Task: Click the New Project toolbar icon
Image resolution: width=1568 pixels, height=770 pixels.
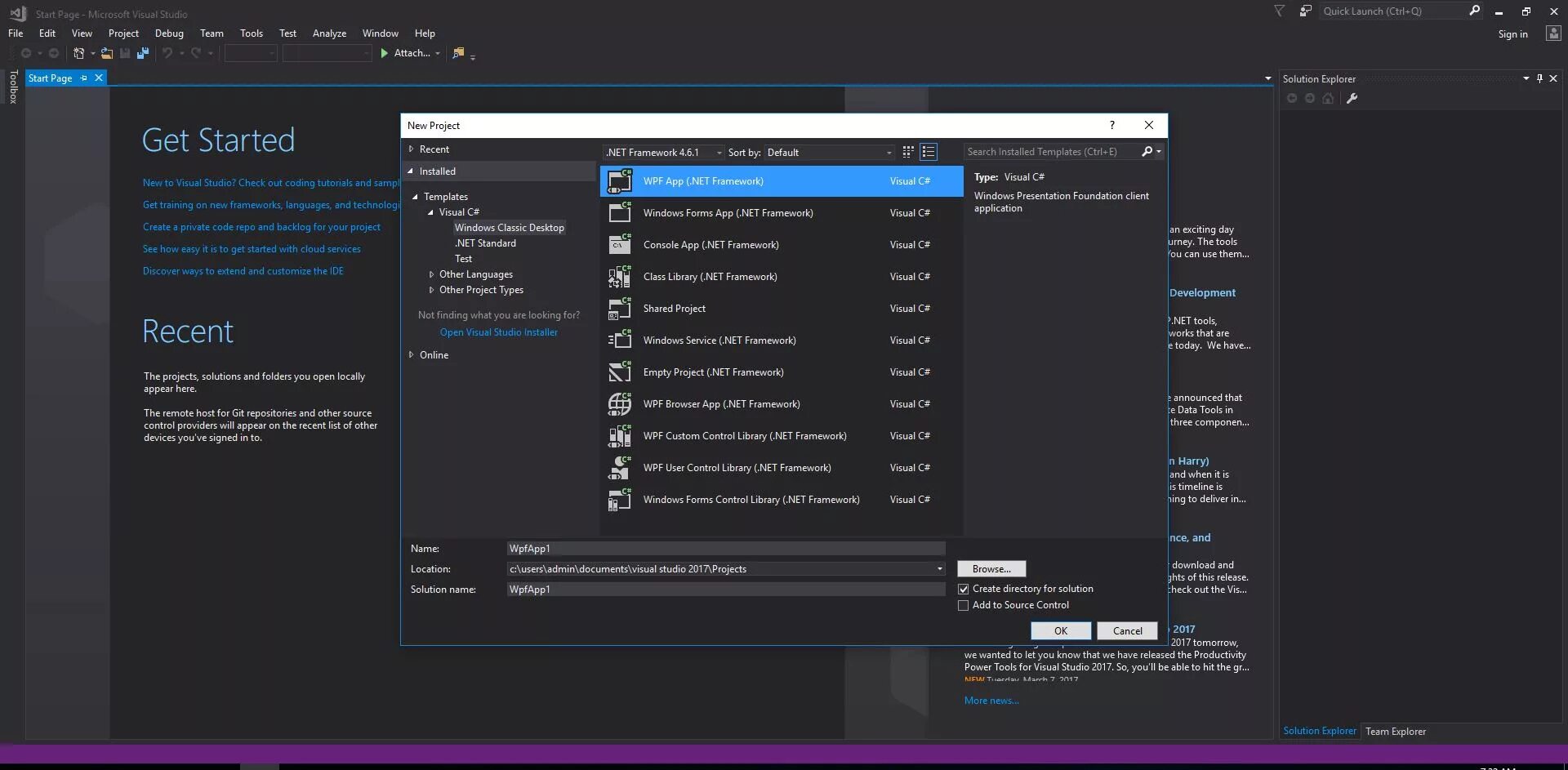Action: [x=78, y=53]
